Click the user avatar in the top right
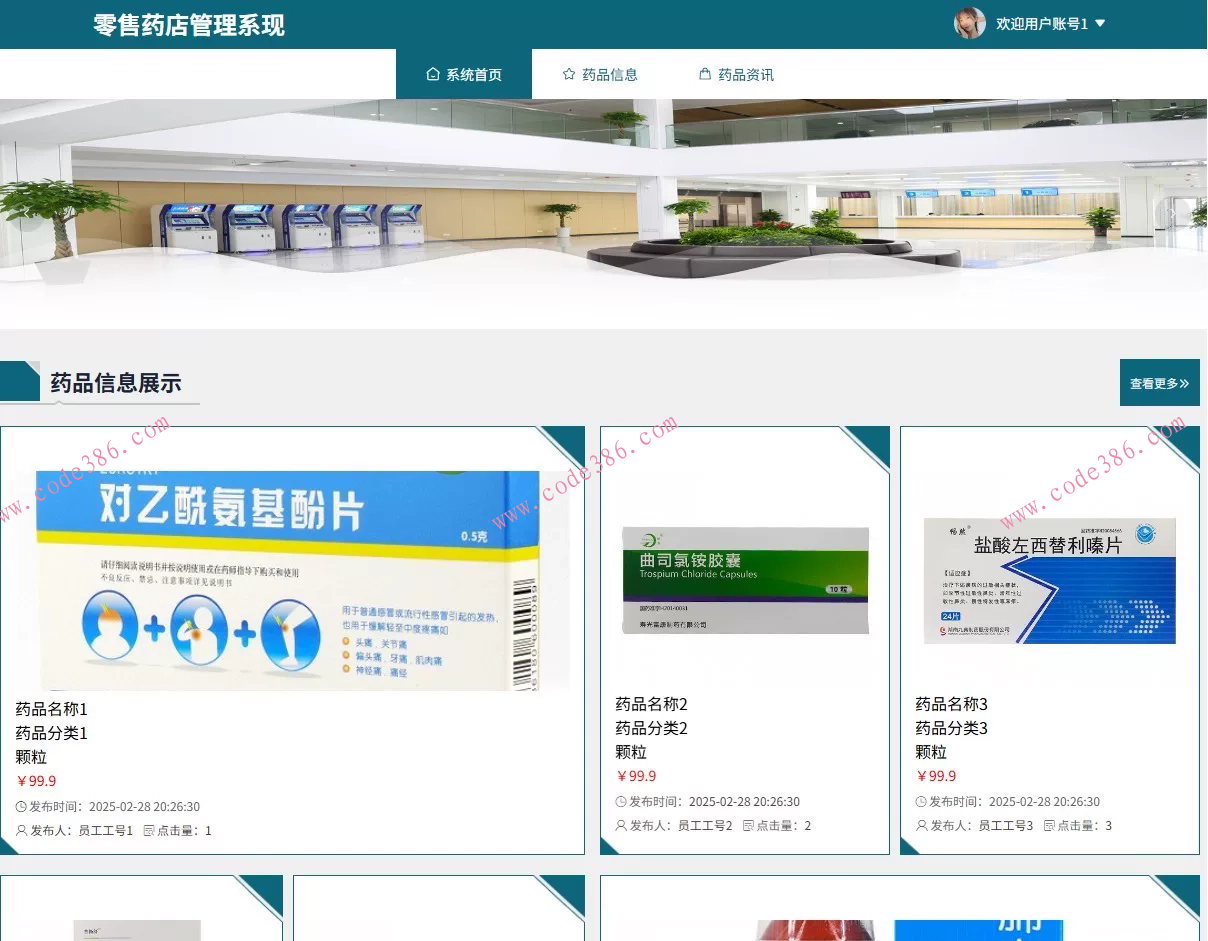This screenshot has width=1208, height=941. point(969,23)
